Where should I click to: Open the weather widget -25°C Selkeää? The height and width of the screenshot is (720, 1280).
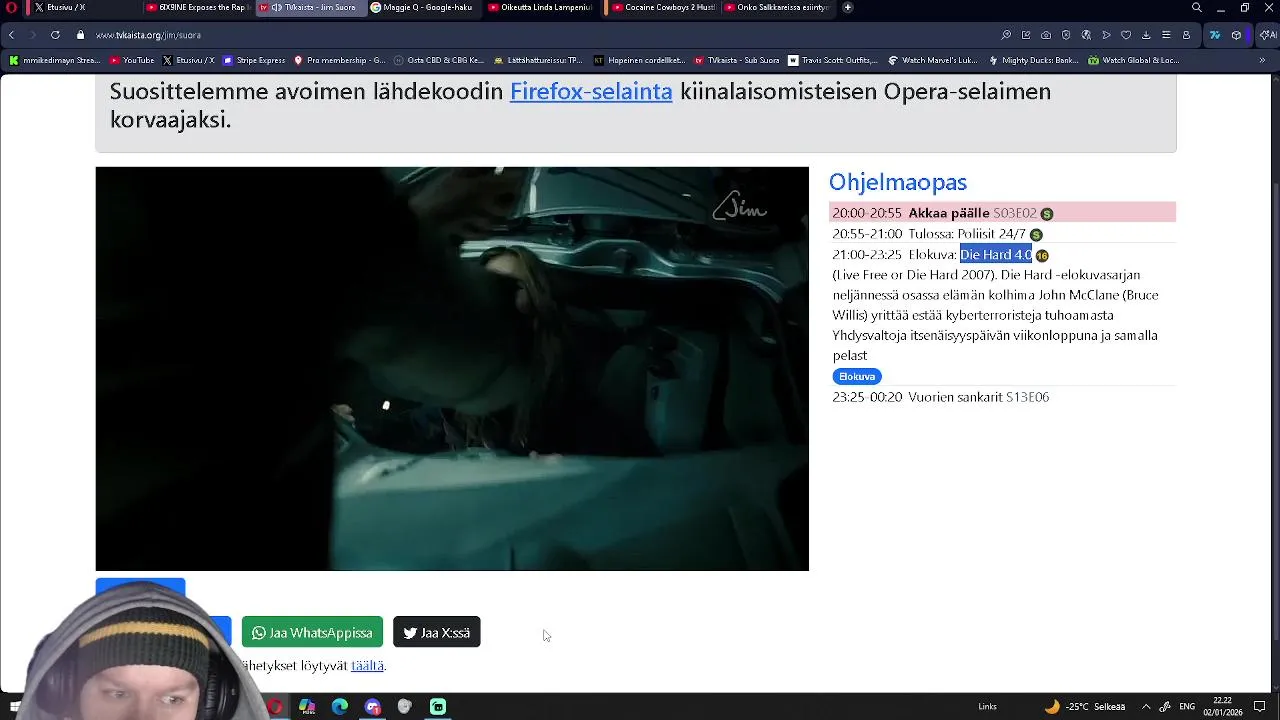(1085, 706)
